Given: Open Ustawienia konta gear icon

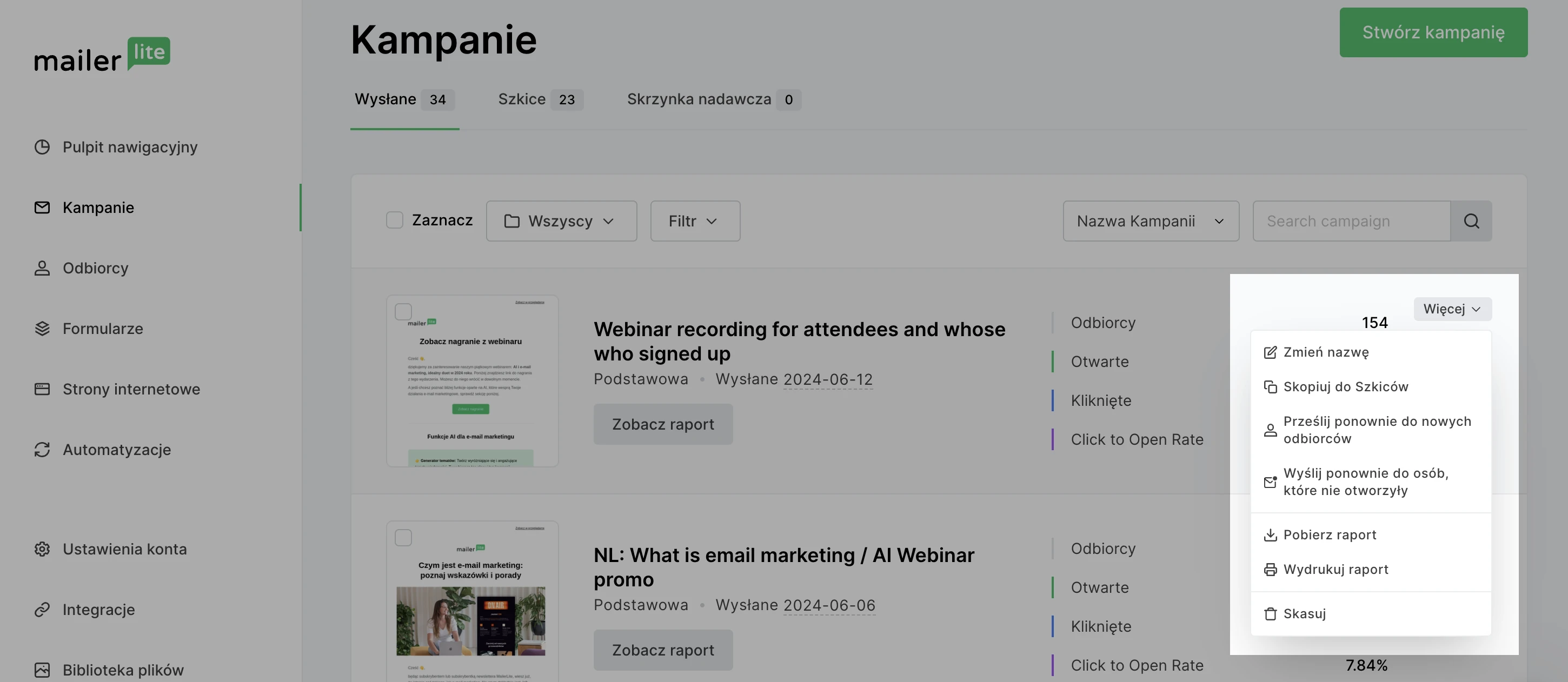Looking at the screenshot, I should tap(42, 549).
